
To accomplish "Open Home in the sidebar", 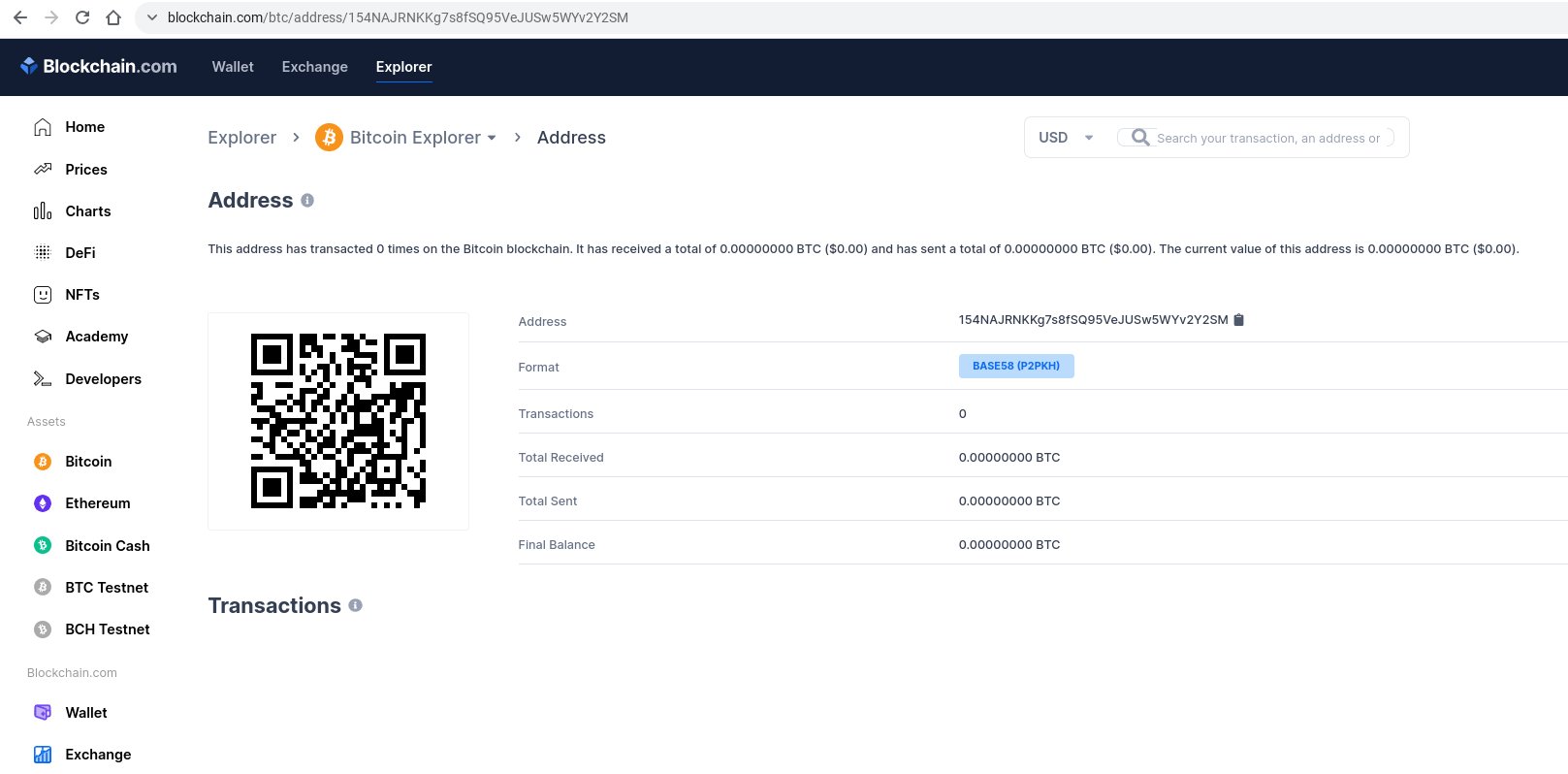I will pos(84,127).
